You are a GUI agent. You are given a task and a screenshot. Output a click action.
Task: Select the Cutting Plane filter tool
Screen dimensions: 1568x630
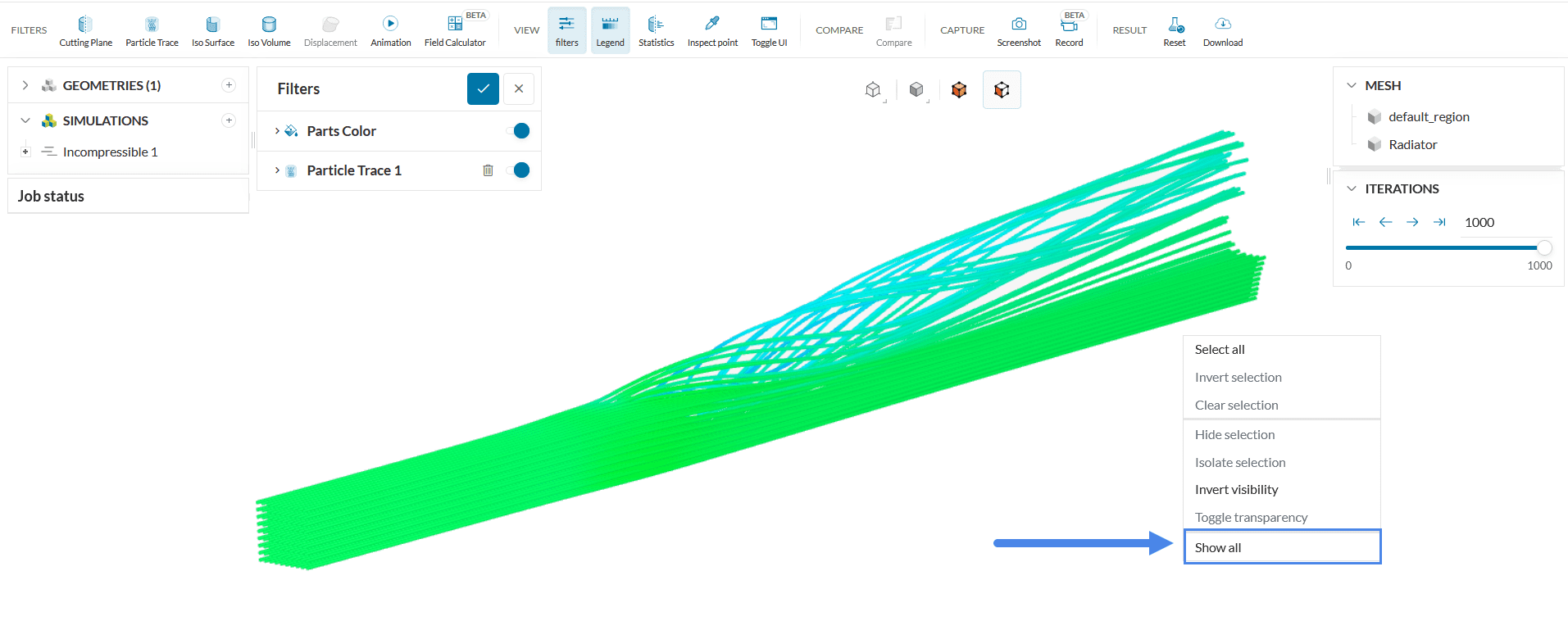click(x=85, y=30)
